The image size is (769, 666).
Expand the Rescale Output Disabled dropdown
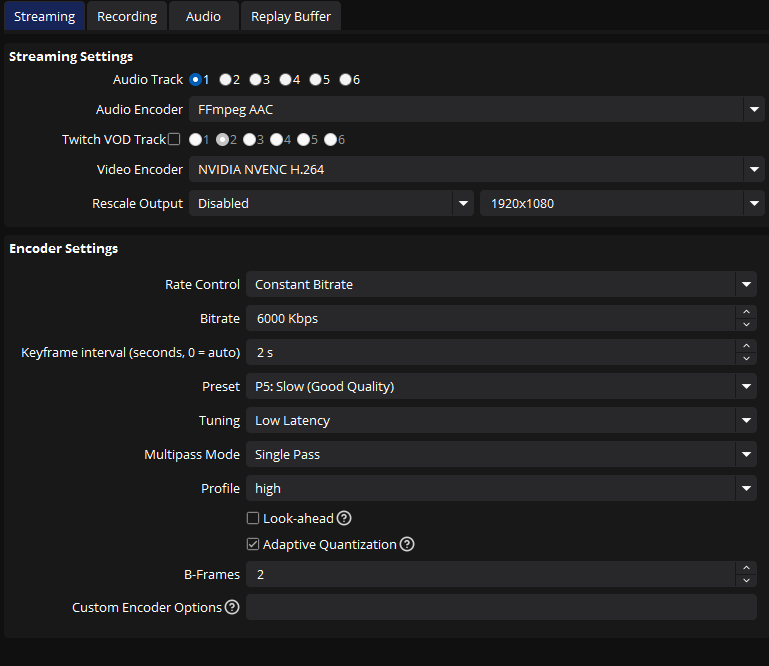(x=331, y=203)
